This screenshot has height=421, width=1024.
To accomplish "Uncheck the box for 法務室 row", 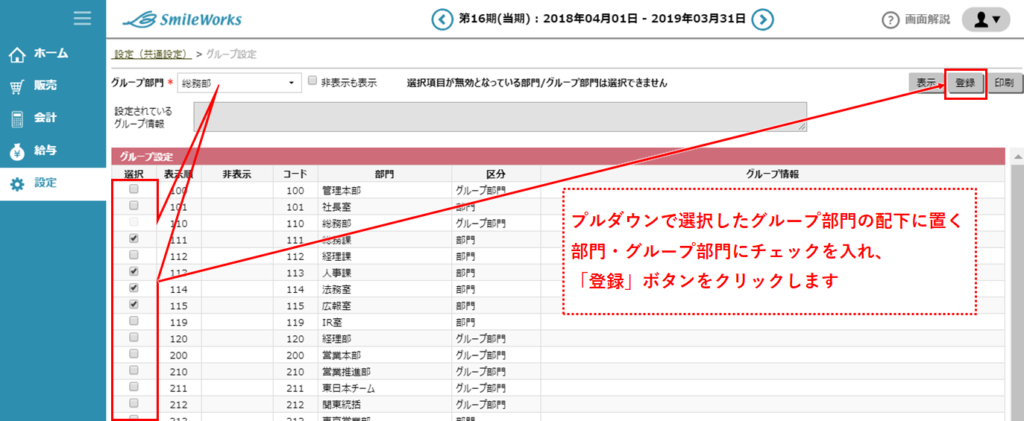I will click(x=134, y=287).
